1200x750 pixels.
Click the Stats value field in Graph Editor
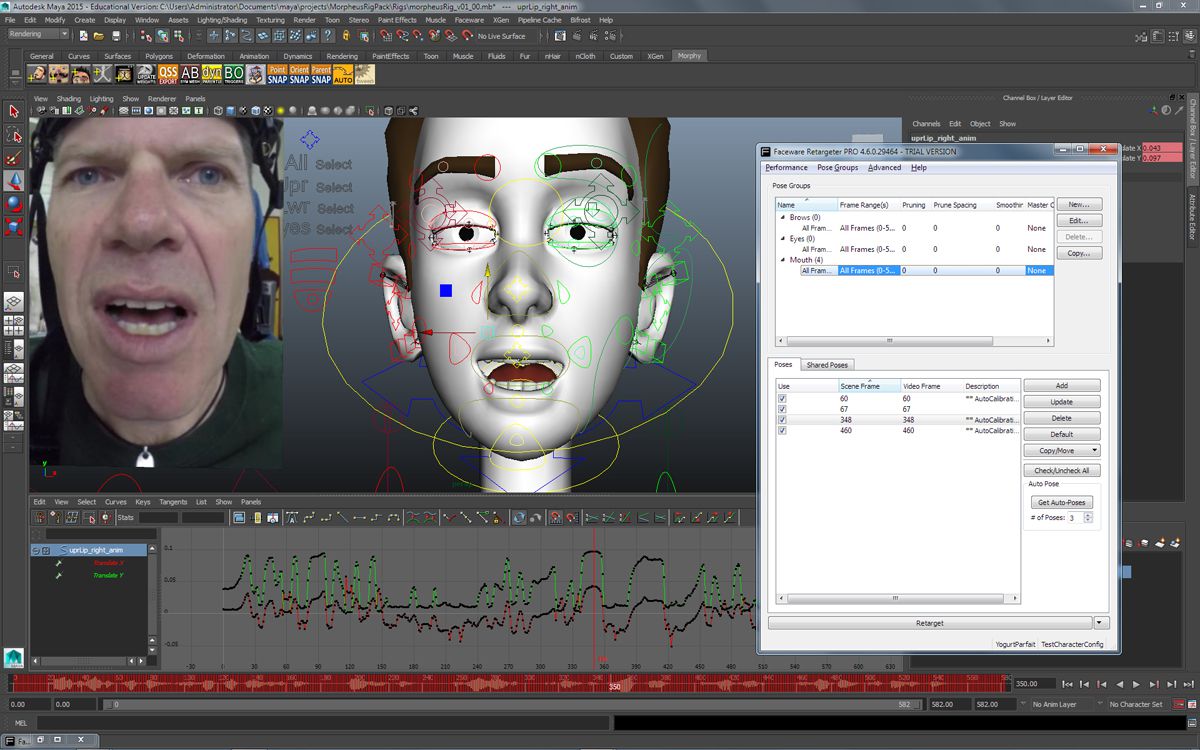[x=159, y=518]
